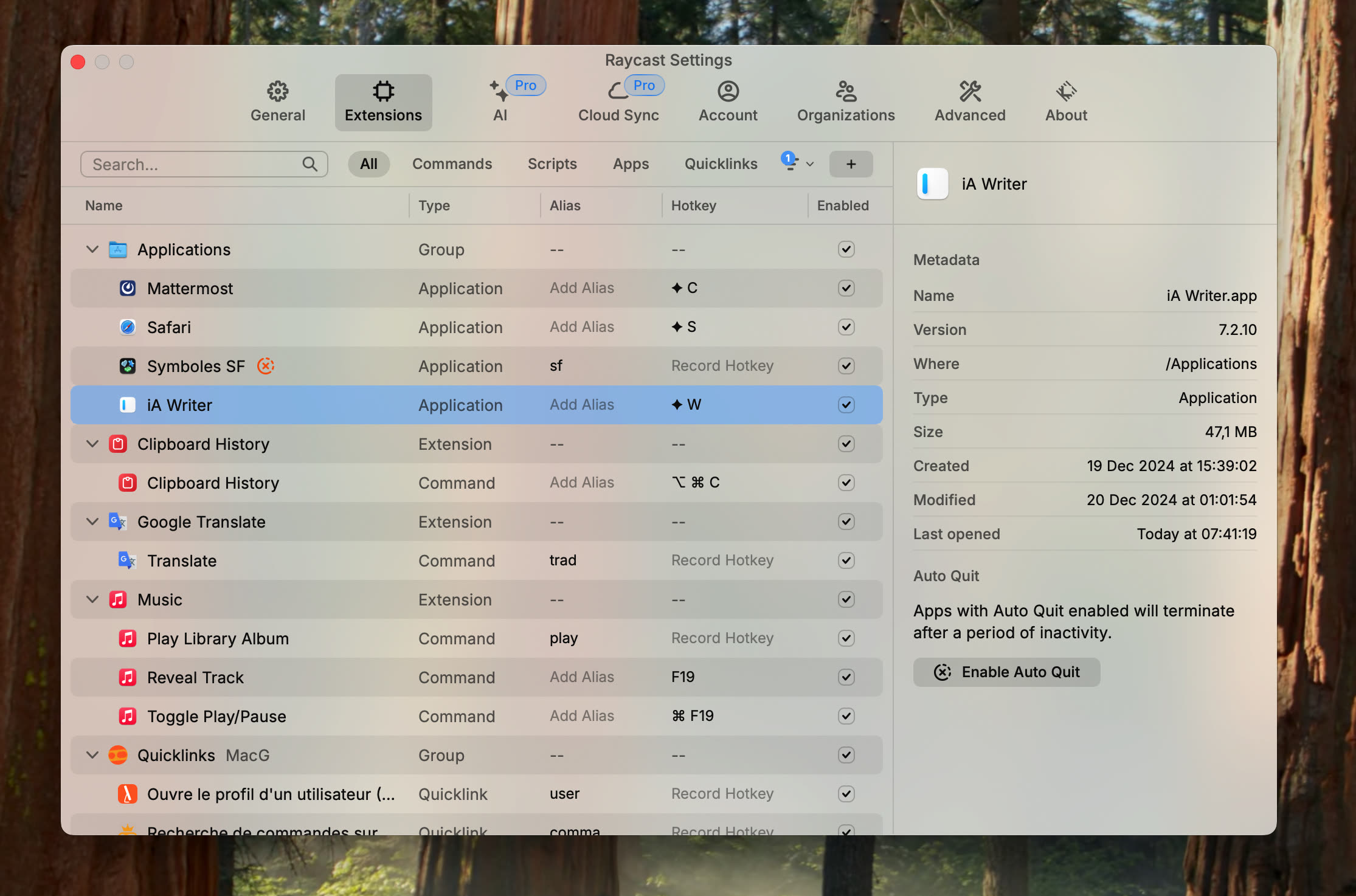
Task: Disable the Mattermost enabled checkbox
Action: [x=846, y=288]
